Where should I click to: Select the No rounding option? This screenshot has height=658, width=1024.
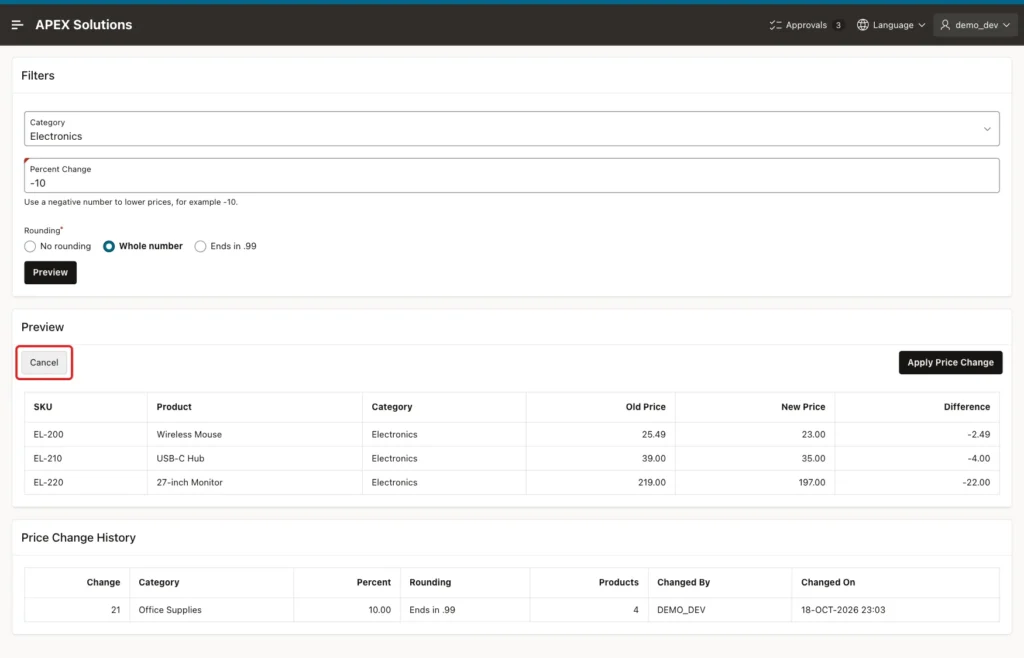30,246
